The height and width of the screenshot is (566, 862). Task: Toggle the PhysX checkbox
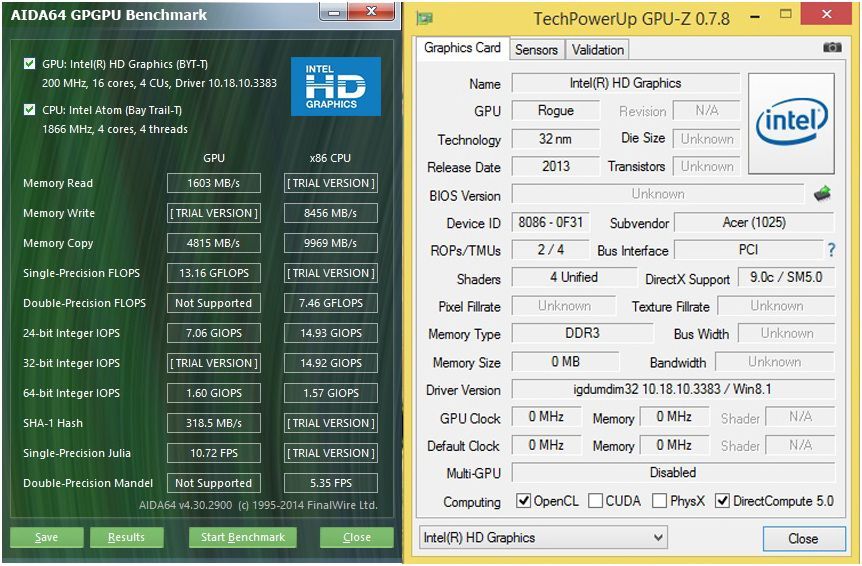659,501
